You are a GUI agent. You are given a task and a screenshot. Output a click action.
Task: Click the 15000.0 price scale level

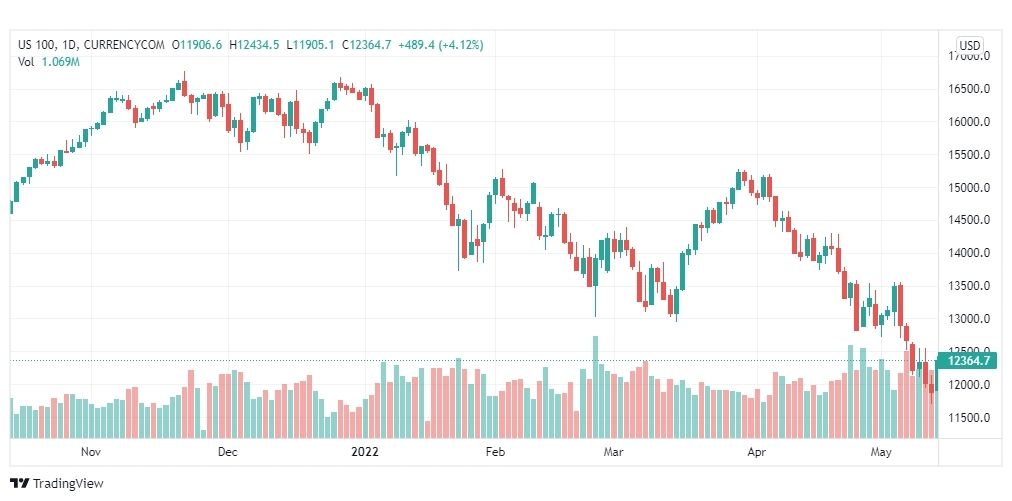pyautogui.click(x=969, y=188)
